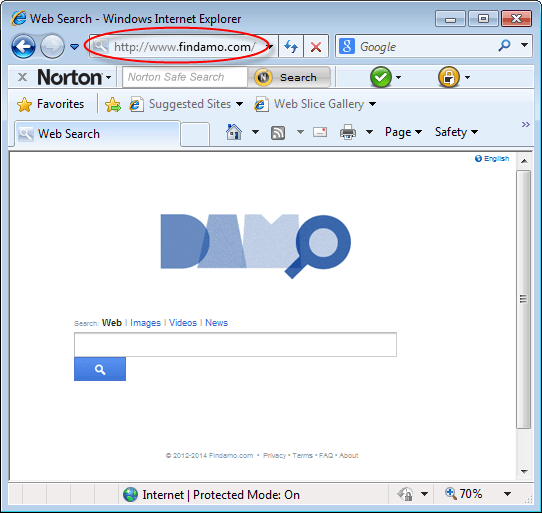
Task: Add page to Favorites bar icon
Action: 113,104
